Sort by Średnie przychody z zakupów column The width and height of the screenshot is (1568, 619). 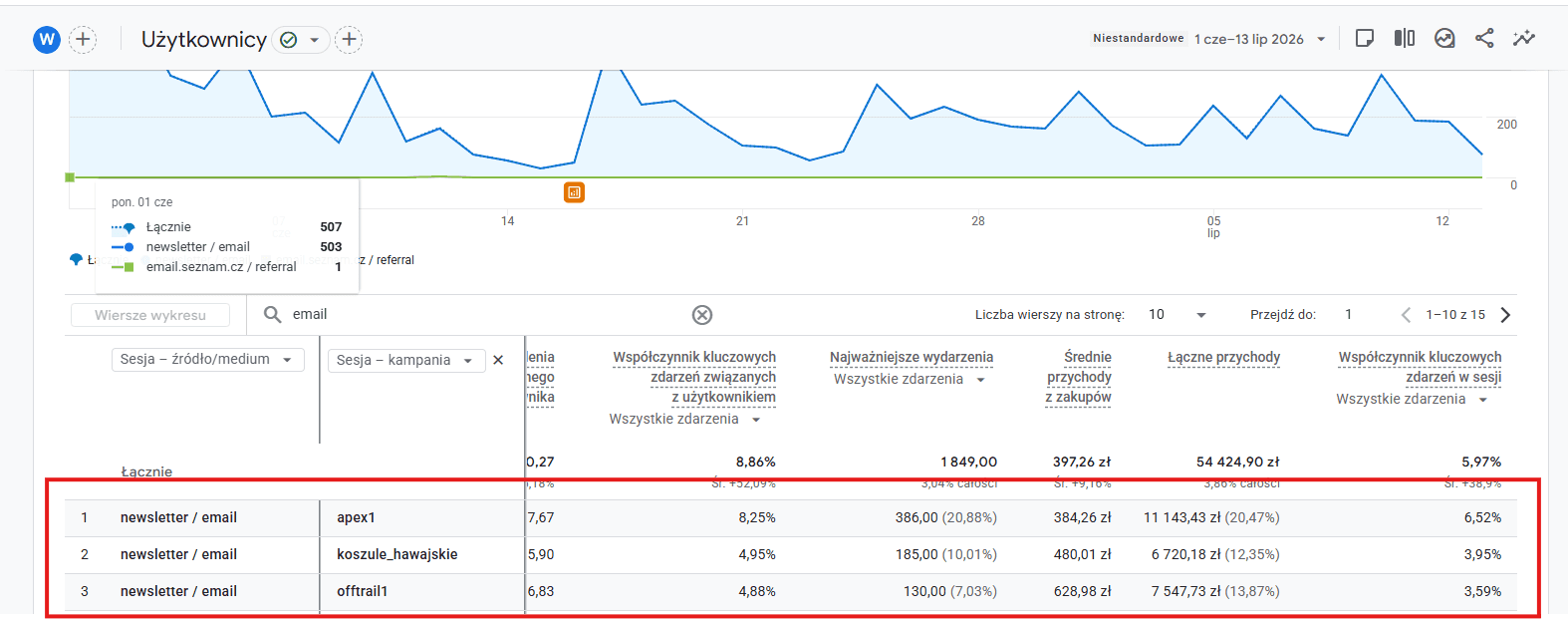[x=1079, y=377]
